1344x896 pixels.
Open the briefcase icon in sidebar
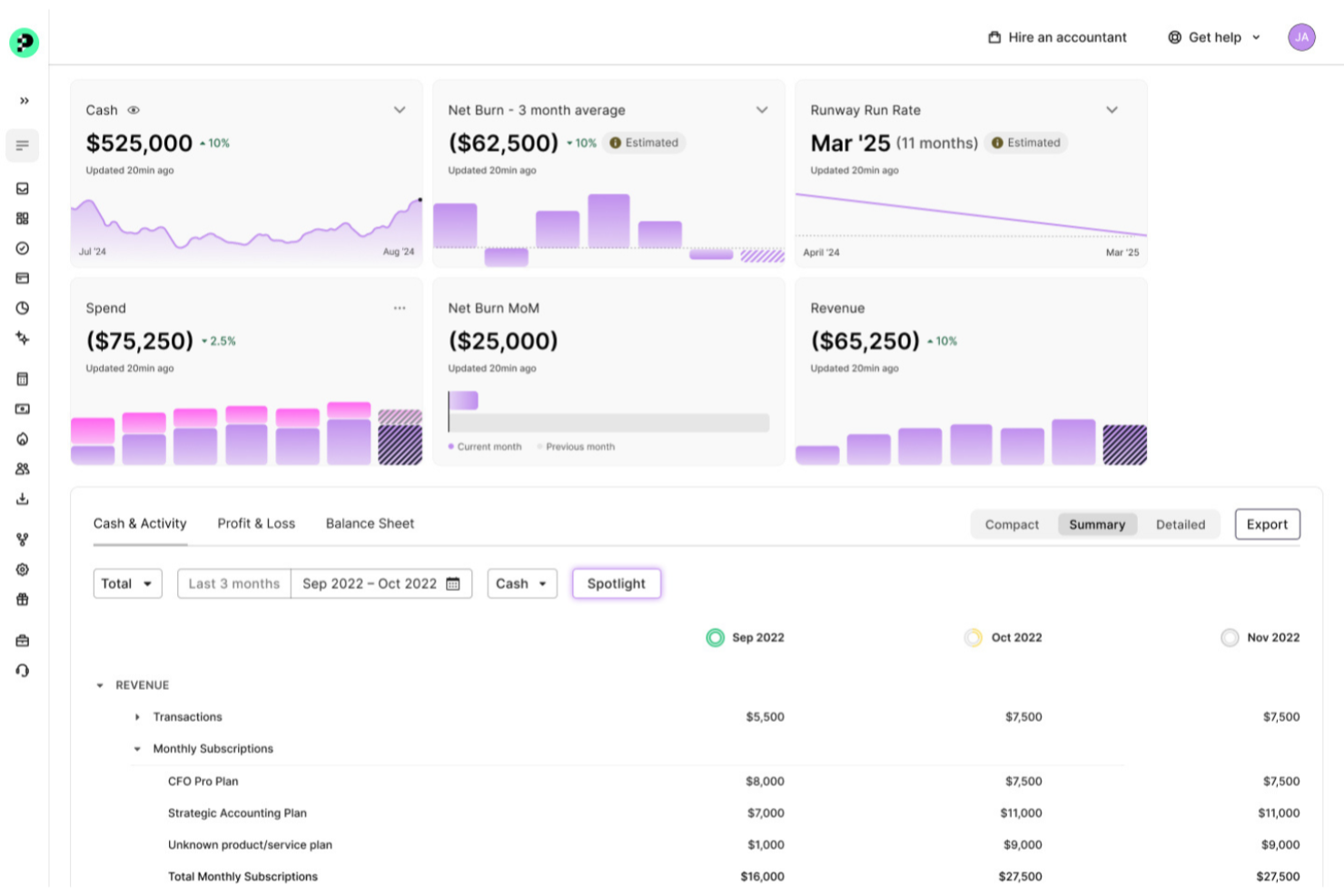[x=23, y=641]
